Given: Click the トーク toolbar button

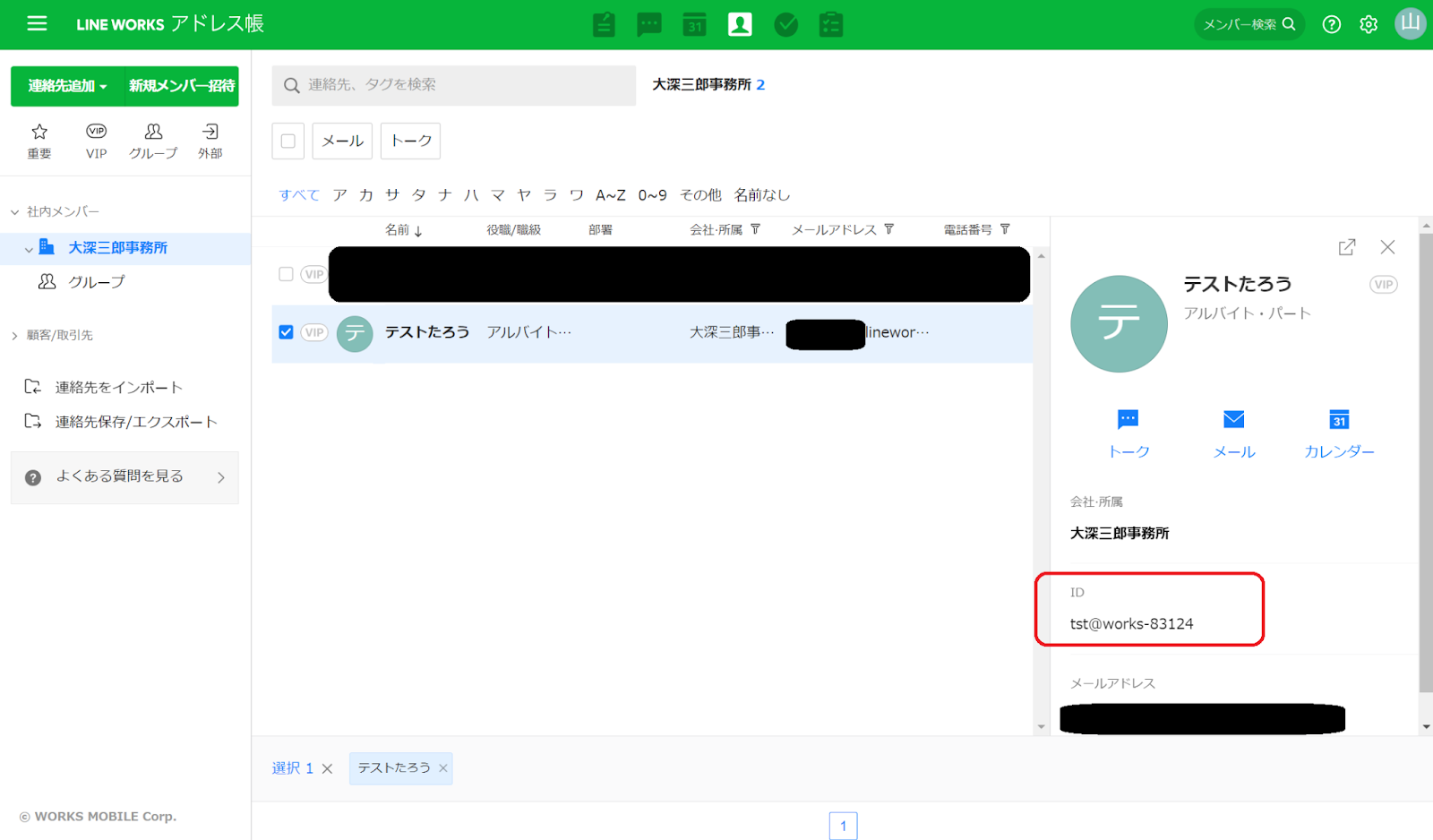Looking at the screenshot, I should [x=410, y=141].
